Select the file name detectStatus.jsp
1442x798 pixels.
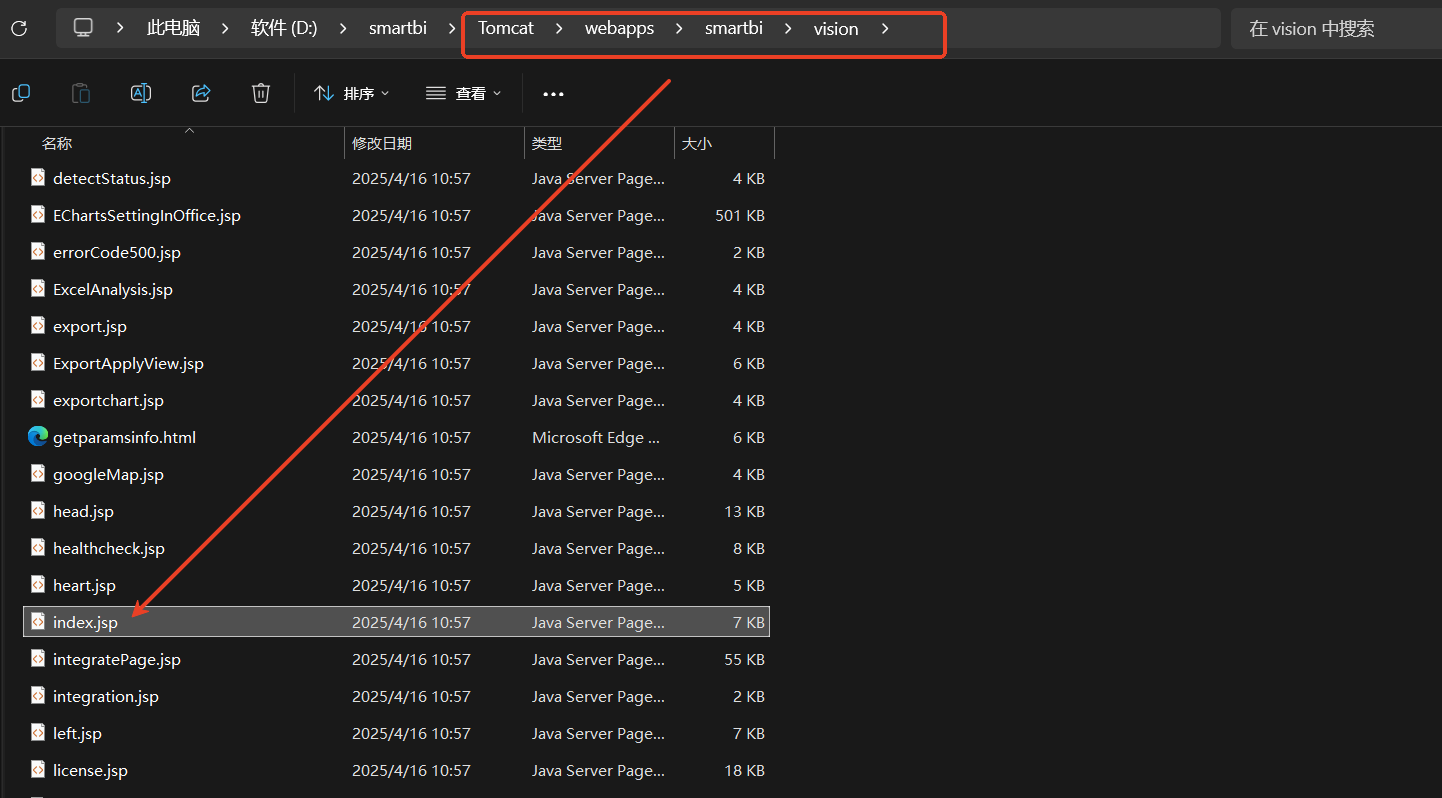coord(112,178)
